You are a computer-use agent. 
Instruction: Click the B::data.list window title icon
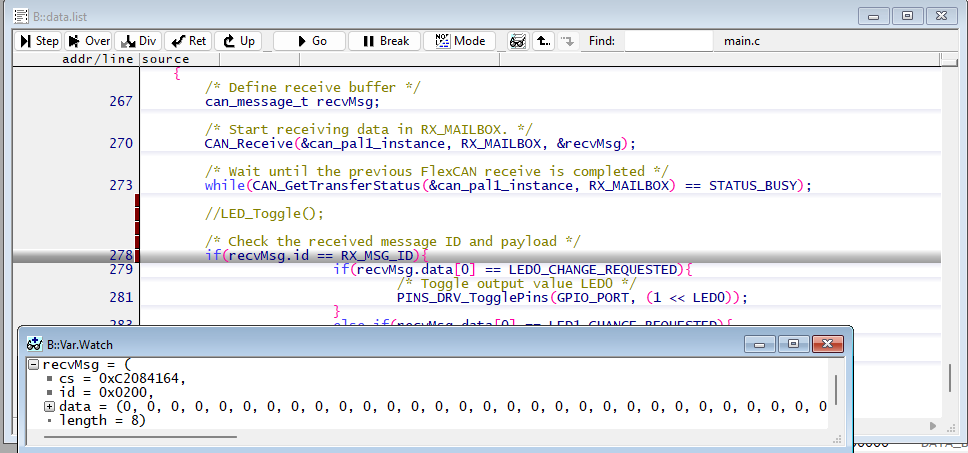tap(20, 16)
